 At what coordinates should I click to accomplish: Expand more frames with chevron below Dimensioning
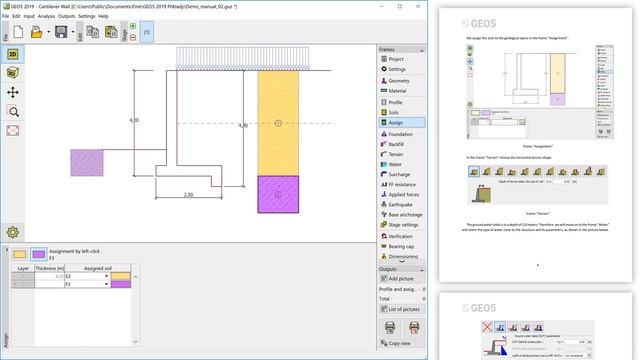402,262
